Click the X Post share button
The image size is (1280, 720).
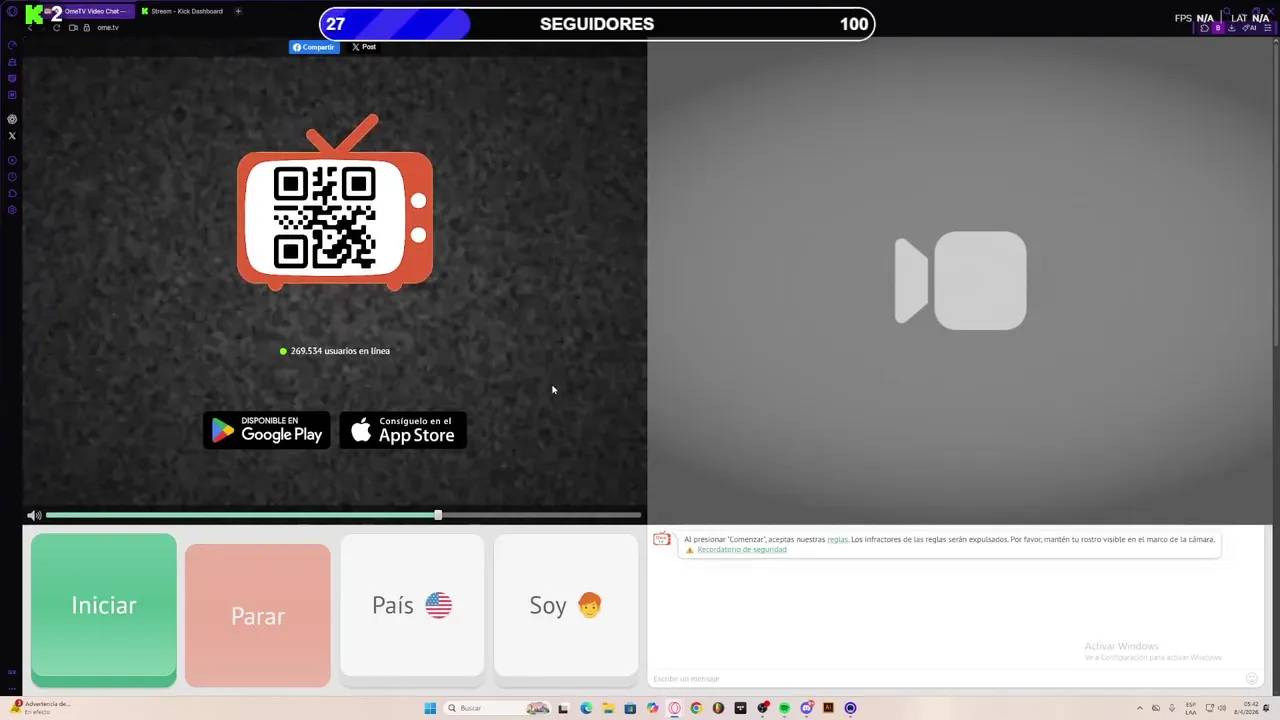[364, 47]
